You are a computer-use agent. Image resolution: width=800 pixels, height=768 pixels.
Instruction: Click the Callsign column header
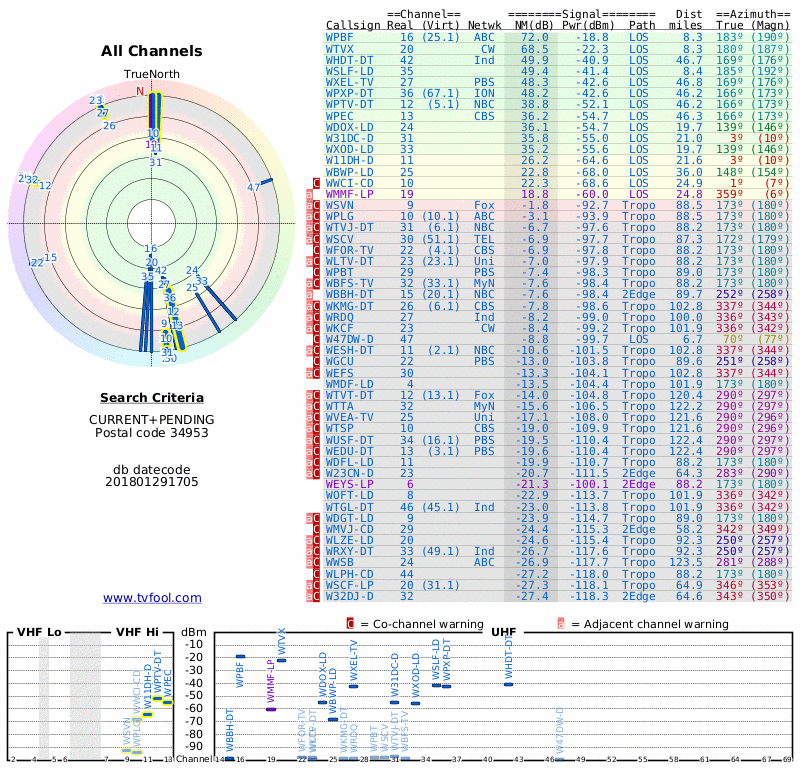pos(353,25)
